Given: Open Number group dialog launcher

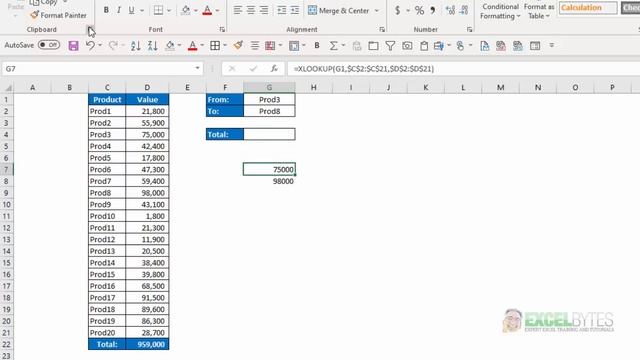Looking at the screenshot, I should click(469, 29).
